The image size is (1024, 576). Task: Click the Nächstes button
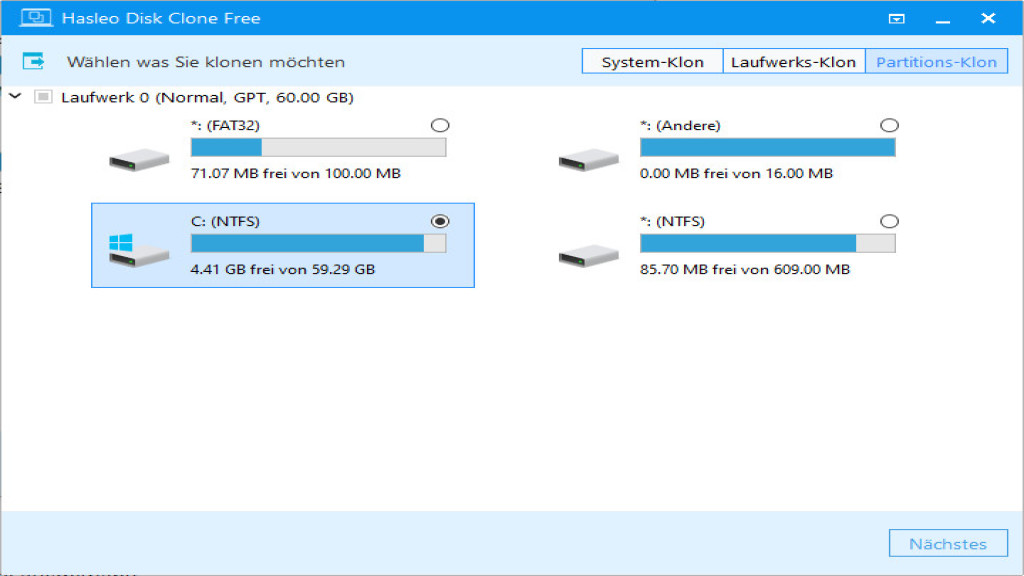(948, 543)
